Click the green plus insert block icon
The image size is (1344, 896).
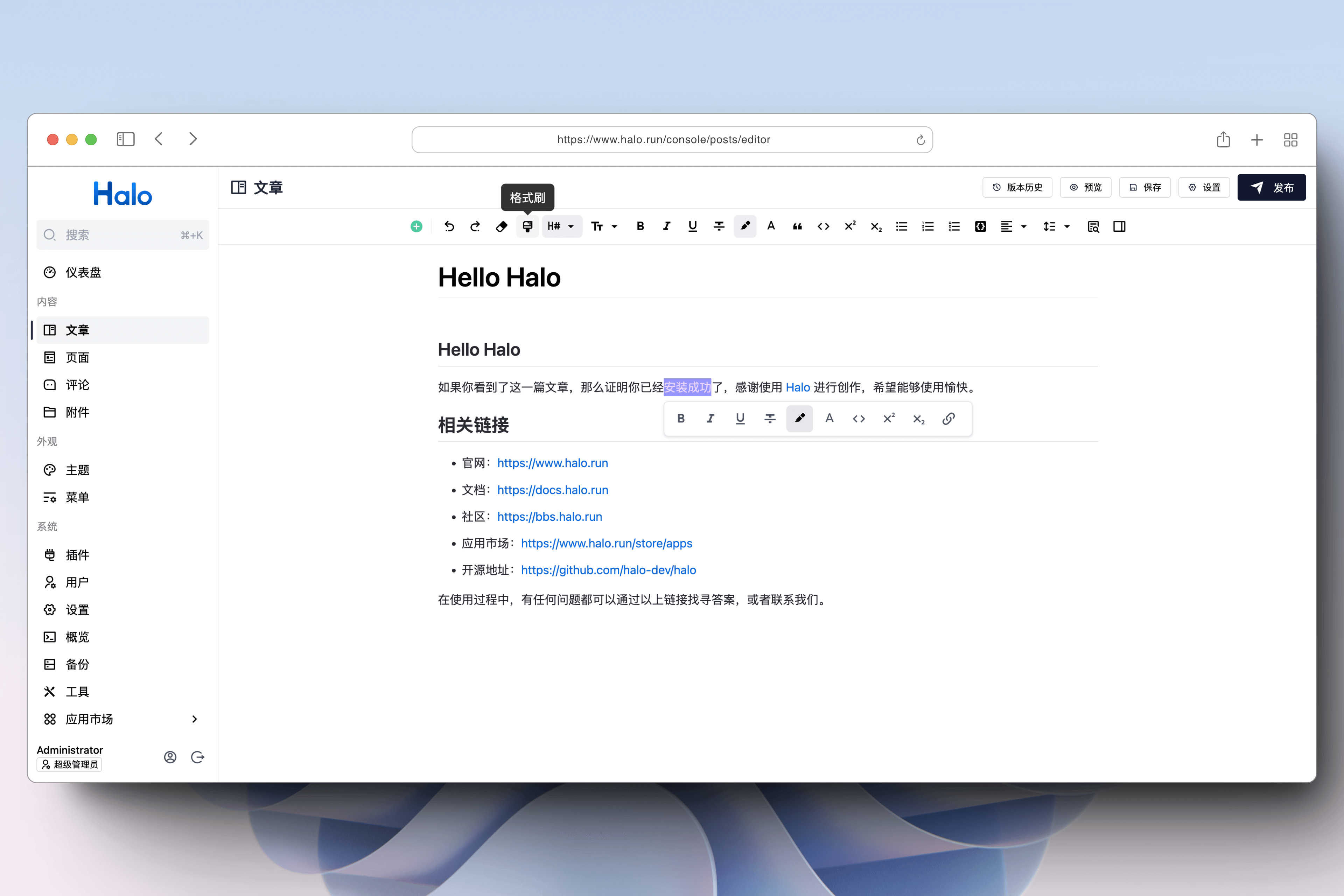coord(416,226)
